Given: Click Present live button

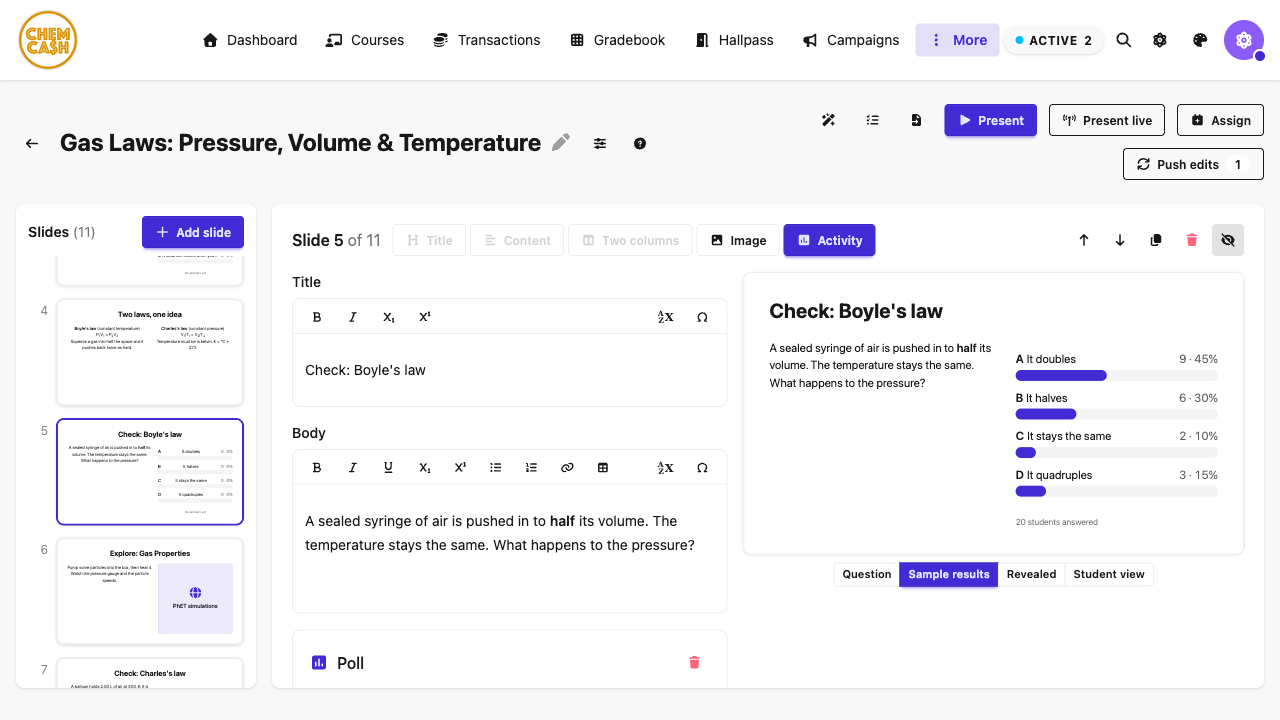Looking at the screenshot, I should coord(1107,120).
